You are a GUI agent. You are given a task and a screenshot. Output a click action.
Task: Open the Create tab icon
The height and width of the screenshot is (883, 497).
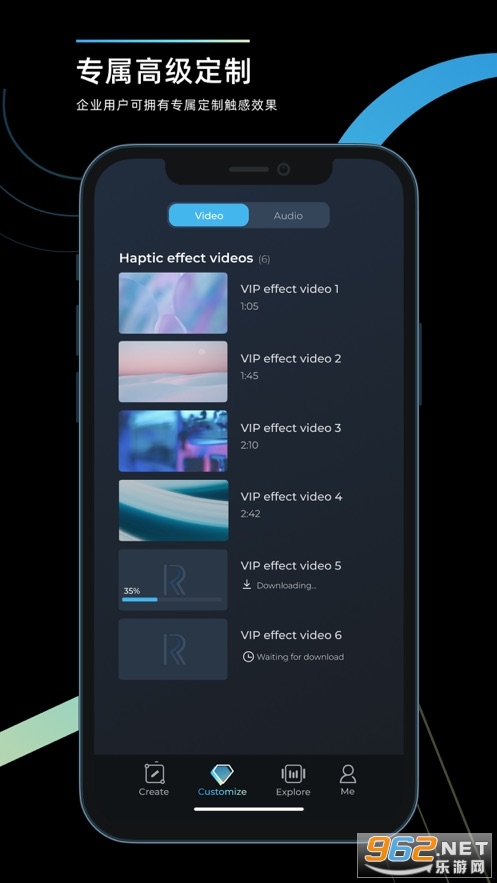point(154,773)
